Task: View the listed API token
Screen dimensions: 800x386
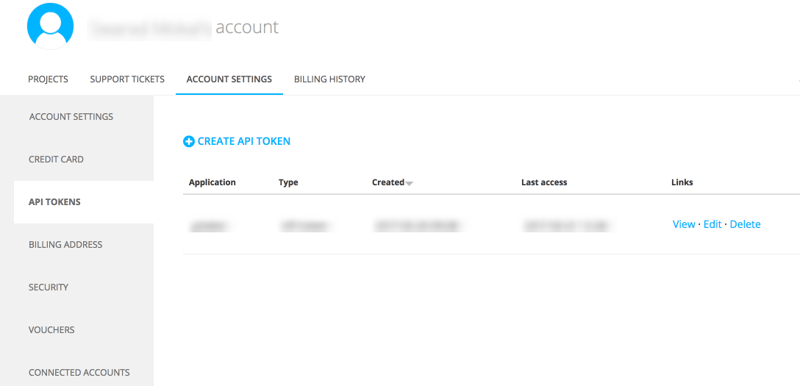Action: point(684,224)
